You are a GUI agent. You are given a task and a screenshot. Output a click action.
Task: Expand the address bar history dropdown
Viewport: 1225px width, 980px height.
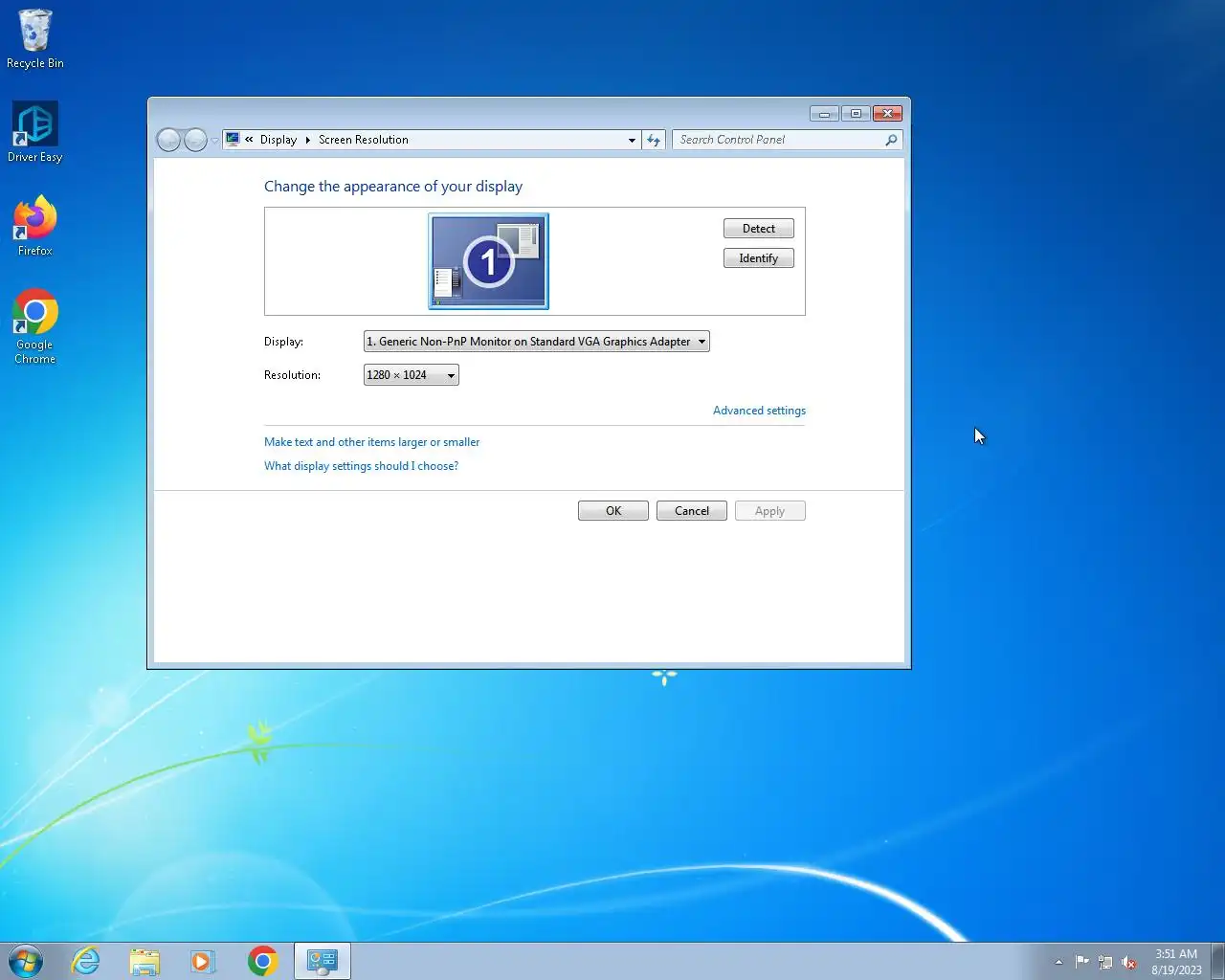tap(632, 140)
